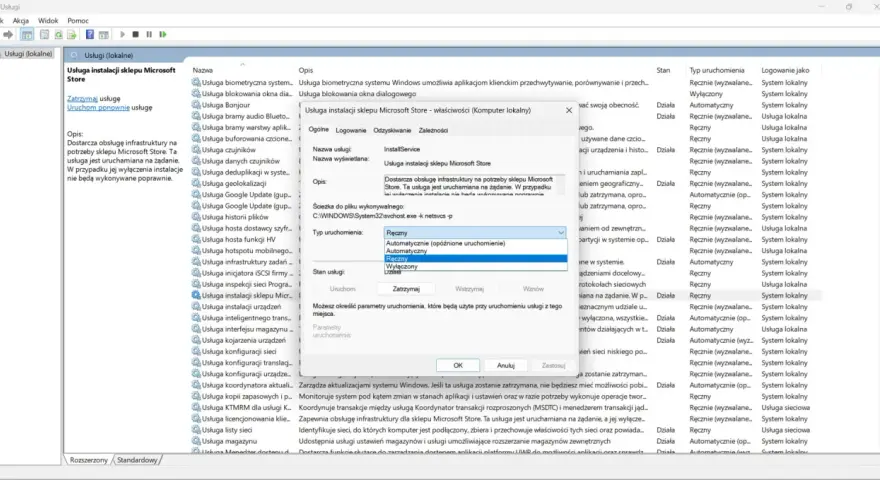Choose the Automatyczny startup option
Image resolution: width=880 pixels, height=480 pixels.
point(475,251)
